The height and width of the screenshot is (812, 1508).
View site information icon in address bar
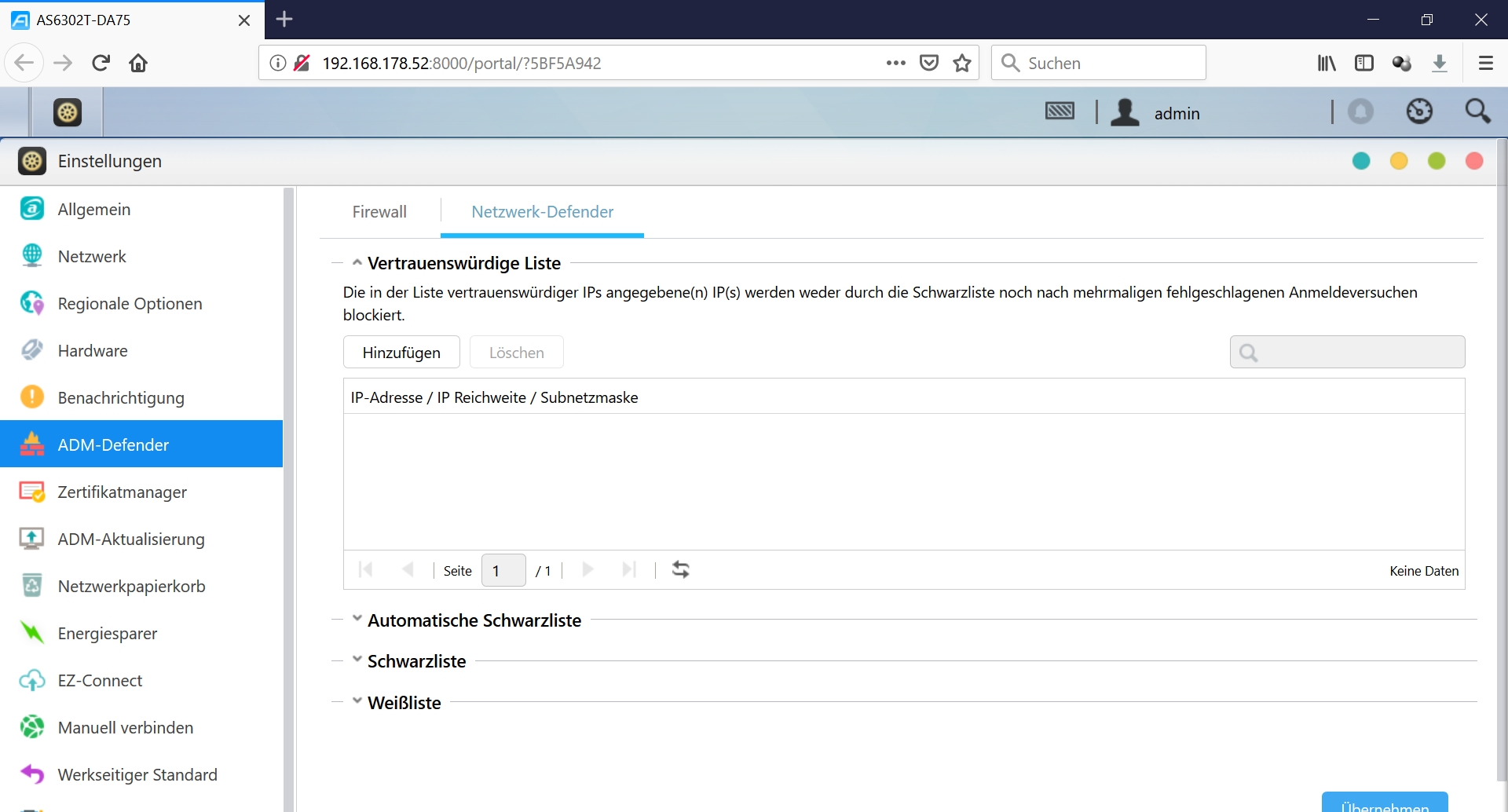click(x=277, y=63)
